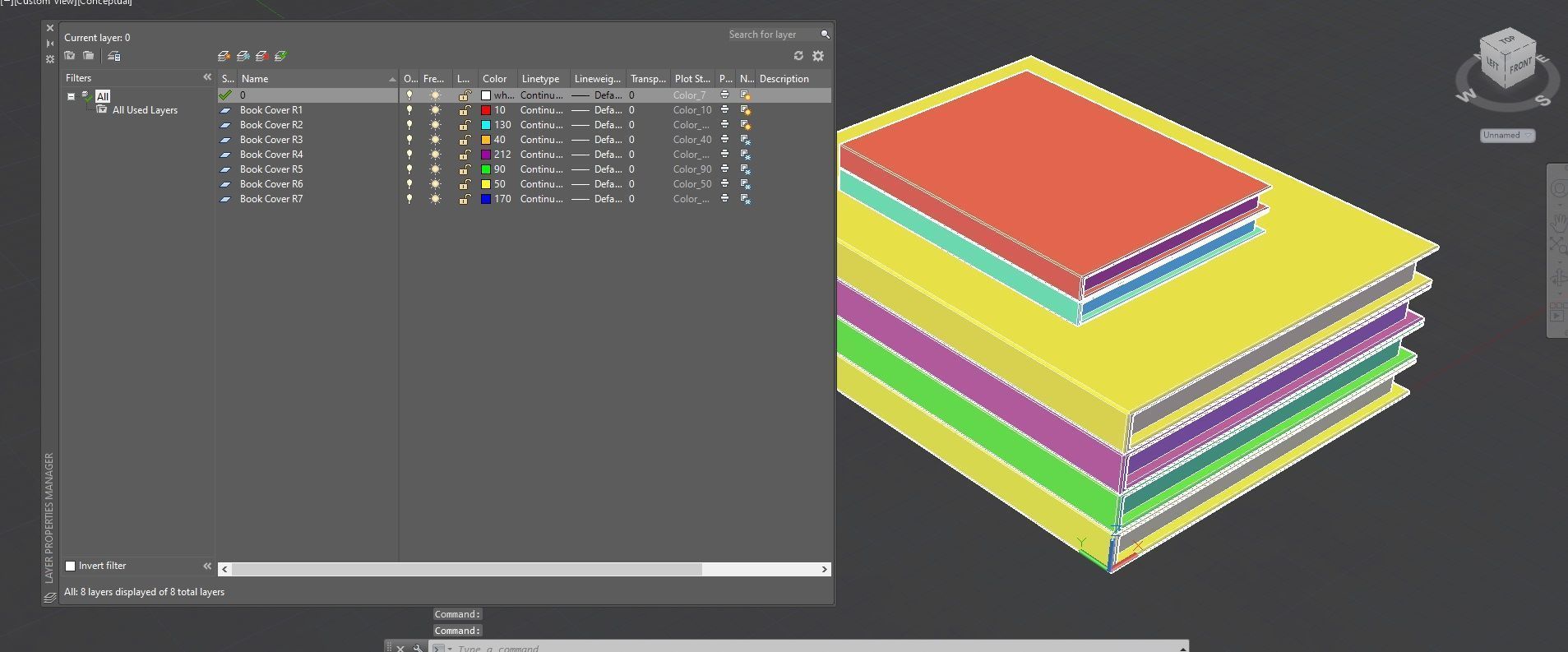Viewport: 1568px width, 652px height.
Task: Click the command line customize wrench
Action: click(x=419, y=649)
